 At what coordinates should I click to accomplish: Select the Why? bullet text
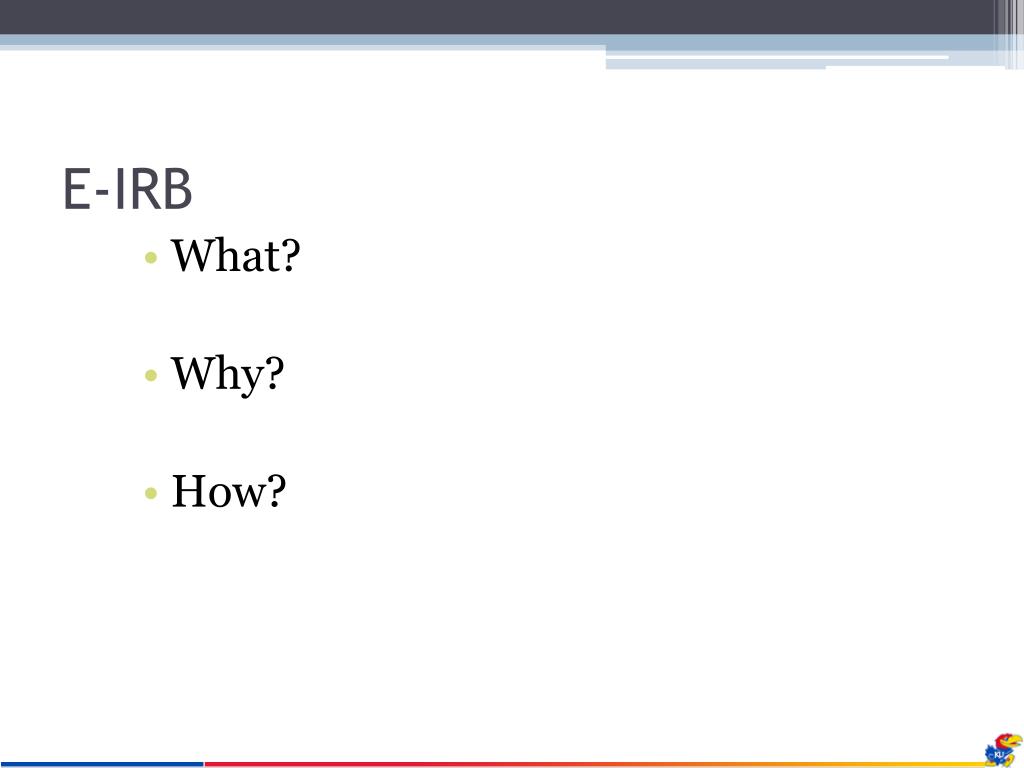tap(227, 374)
